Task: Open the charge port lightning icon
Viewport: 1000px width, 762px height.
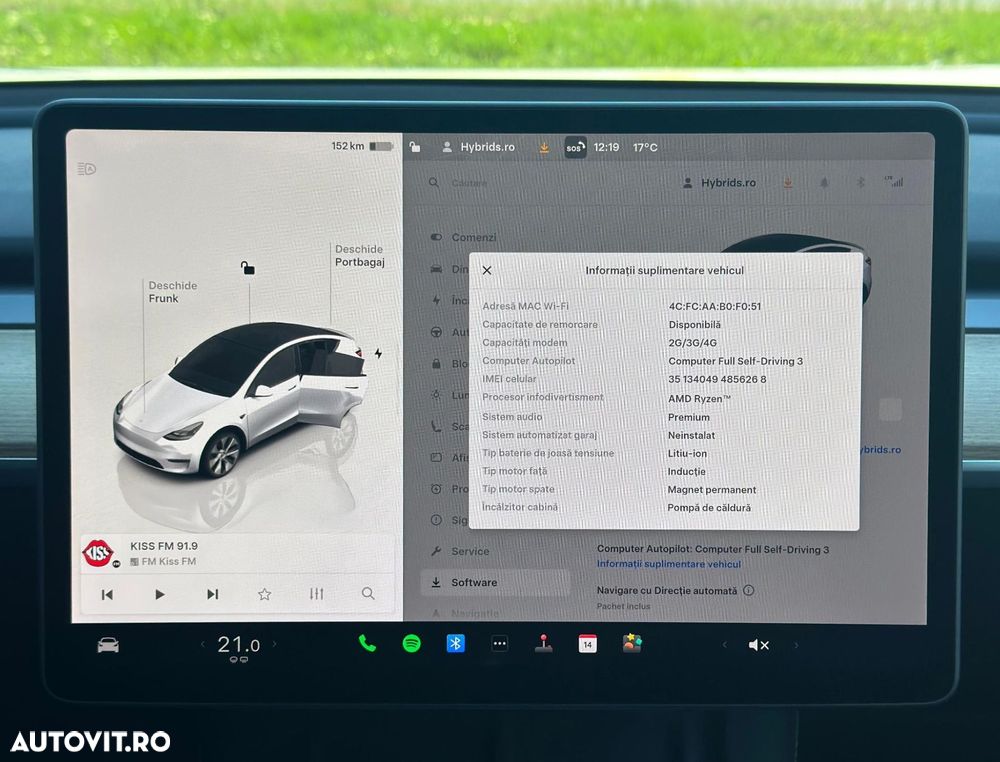Action: click(378, 353)
